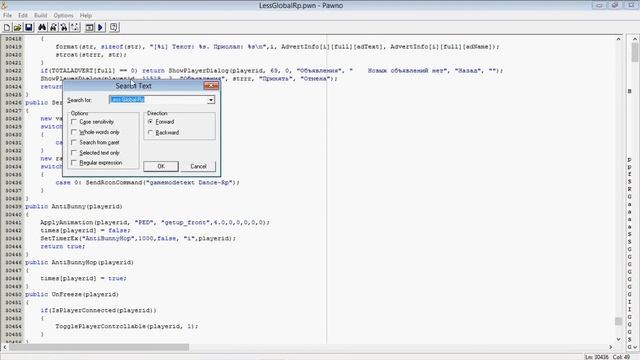Click Cancel in Search Text dialog
Image resolution: width=640 pixels, height=360 pixels.
198,166
